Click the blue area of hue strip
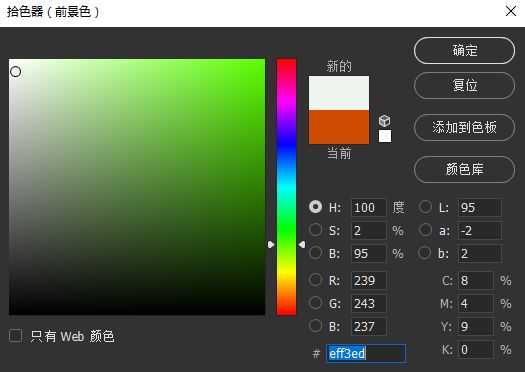The height and width of the screenshot is (372, 525). pos(286,144)
